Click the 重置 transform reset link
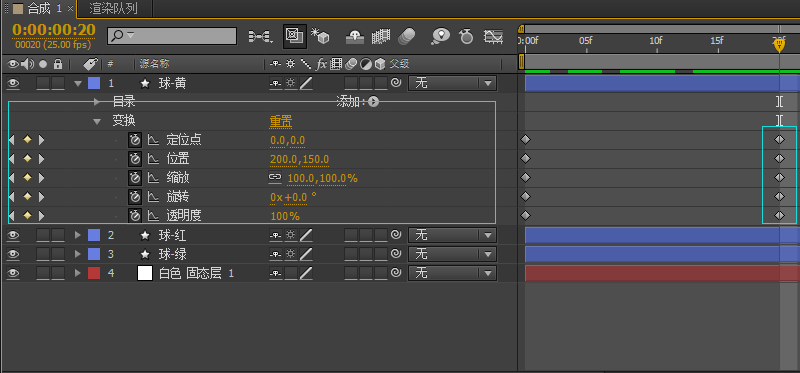The image size is (800, 373). click(281, 121)
